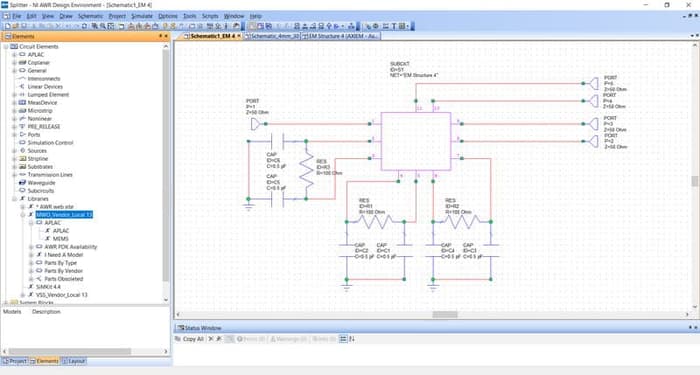The height and width of the screenshot is (375, 700).
Task: Close the Elements panel
Action: point(167,36)
